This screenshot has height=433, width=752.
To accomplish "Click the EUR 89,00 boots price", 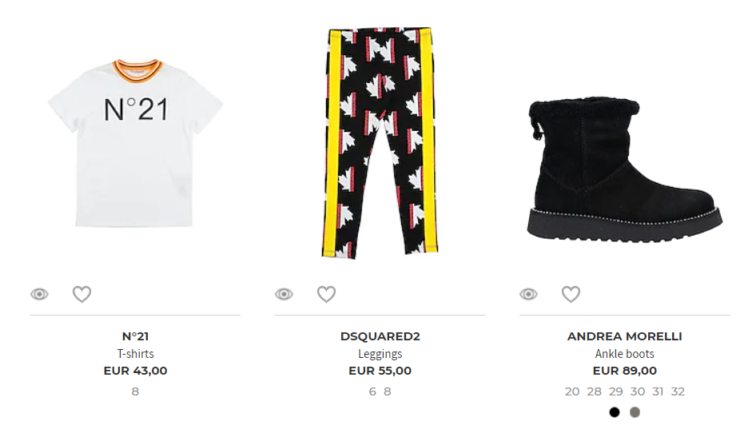I will coord(624,371).
